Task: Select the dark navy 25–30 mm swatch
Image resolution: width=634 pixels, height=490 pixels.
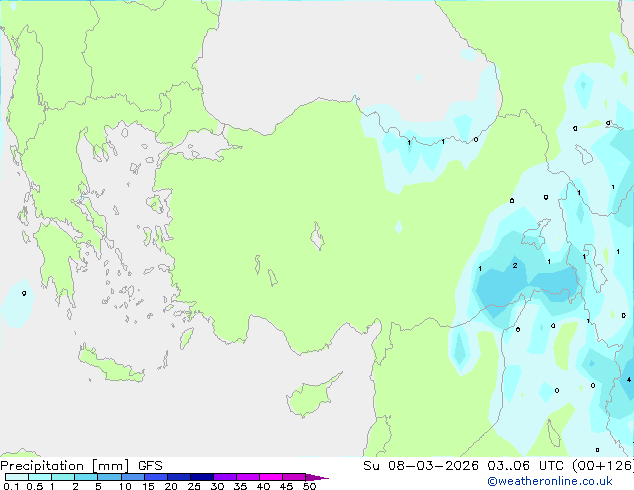Action: click(x=202, y=477)
